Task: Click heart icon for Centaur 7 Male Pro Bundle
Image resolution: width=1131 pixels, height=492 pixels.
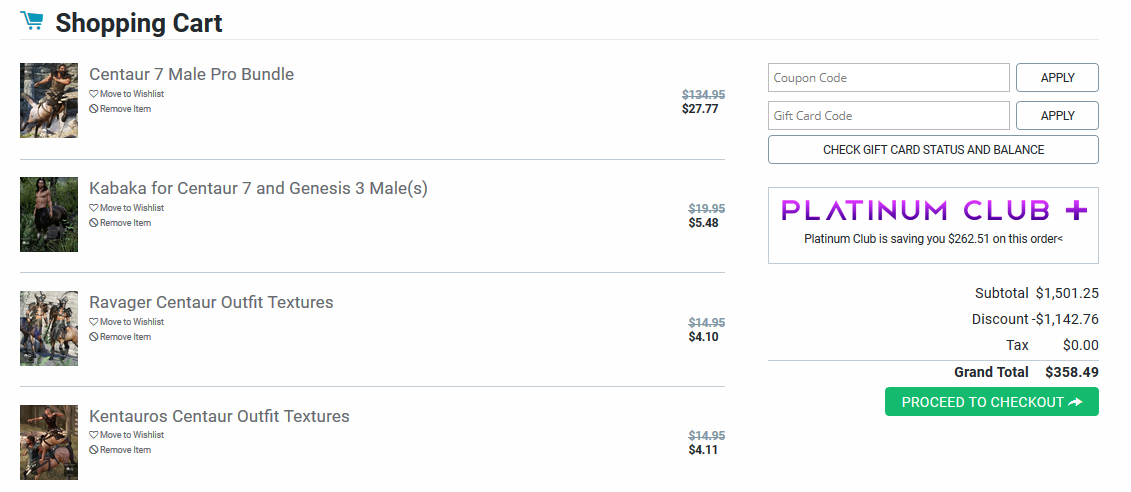Action: [94, 94]
